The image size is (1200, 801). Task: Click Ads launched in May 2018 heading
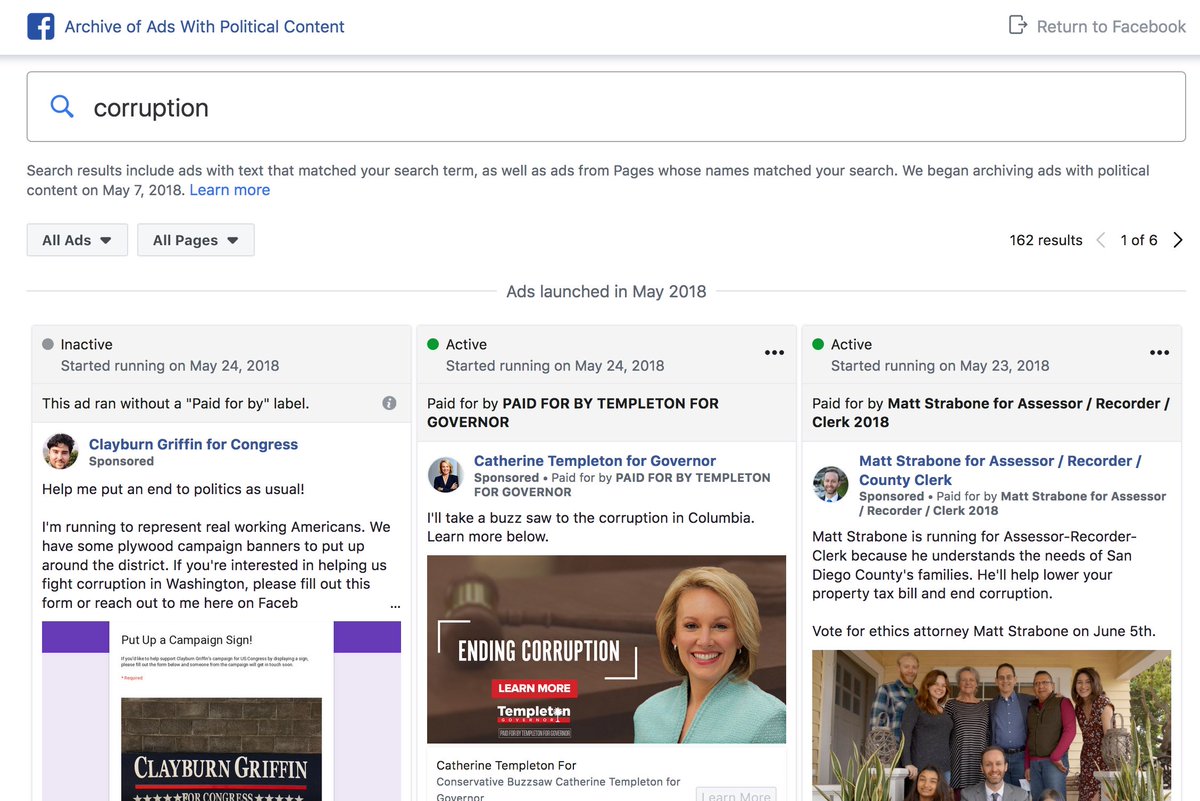point(606,292)
